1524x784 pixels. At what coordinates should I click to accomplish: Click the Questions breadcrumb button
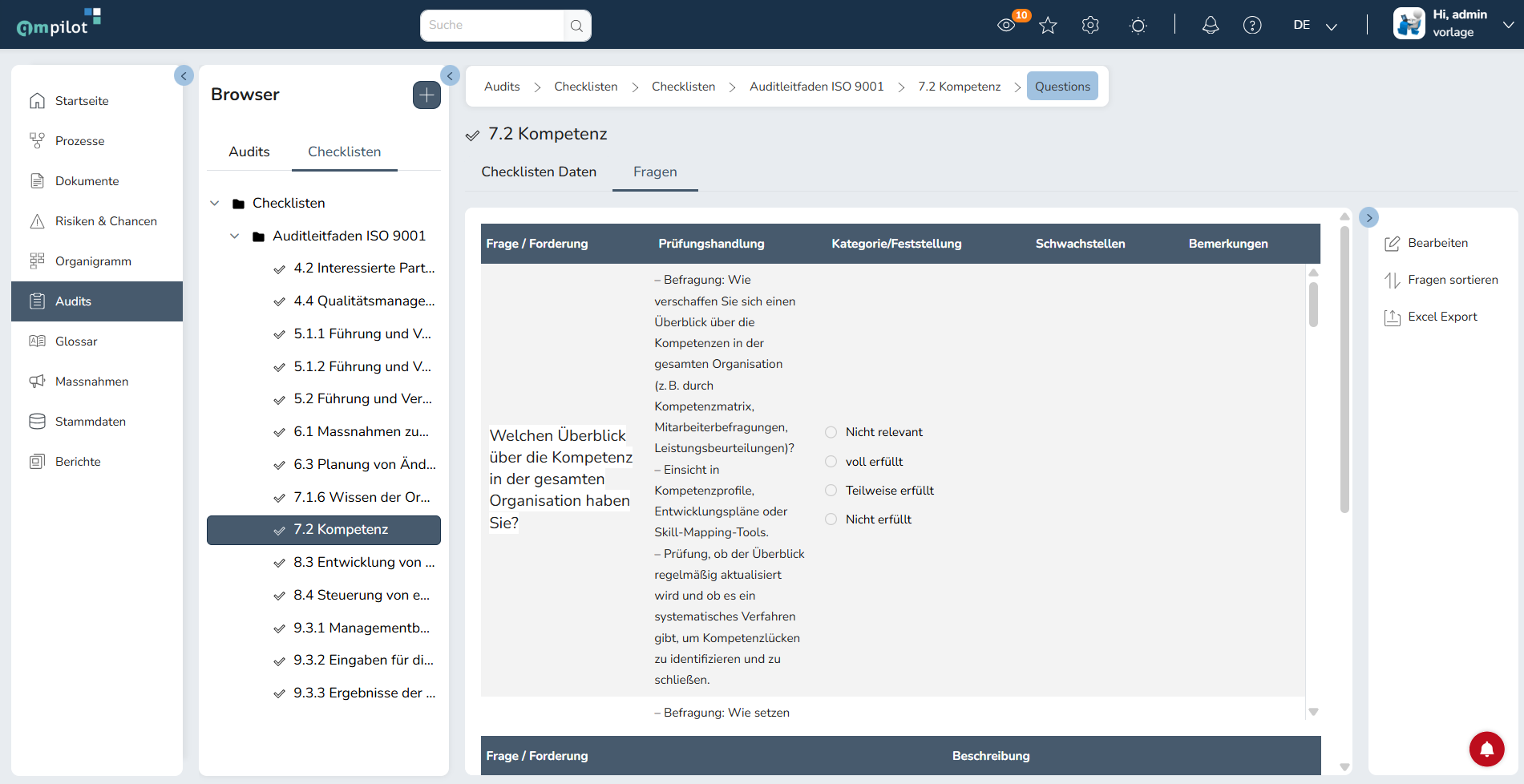pyautogui.click(x=1062, y=87)
